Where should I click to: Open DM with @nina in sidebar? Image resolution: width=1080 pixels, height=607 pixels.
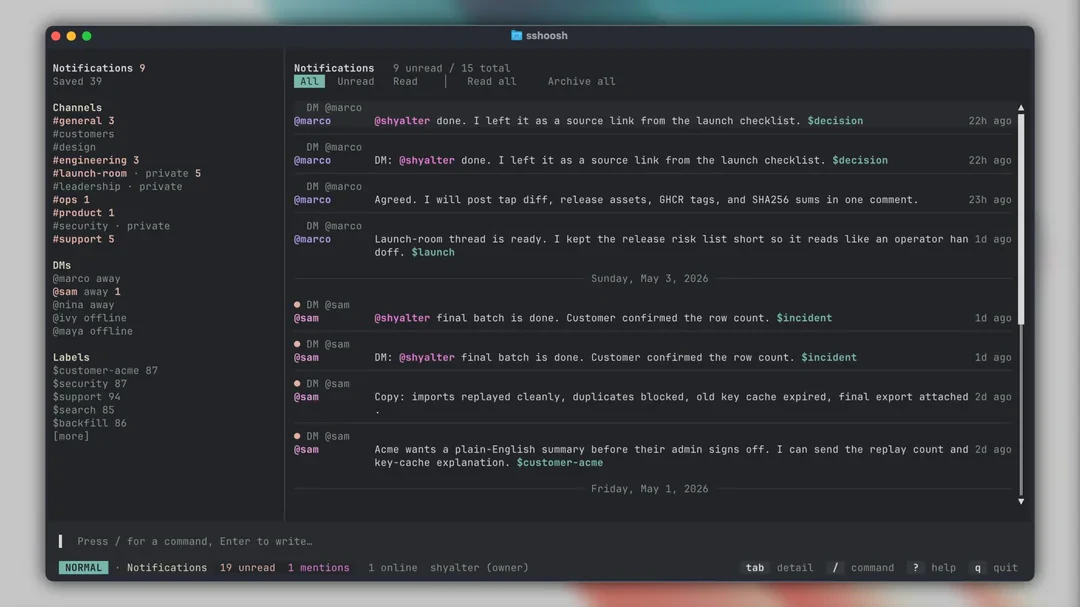coord(83,305)
